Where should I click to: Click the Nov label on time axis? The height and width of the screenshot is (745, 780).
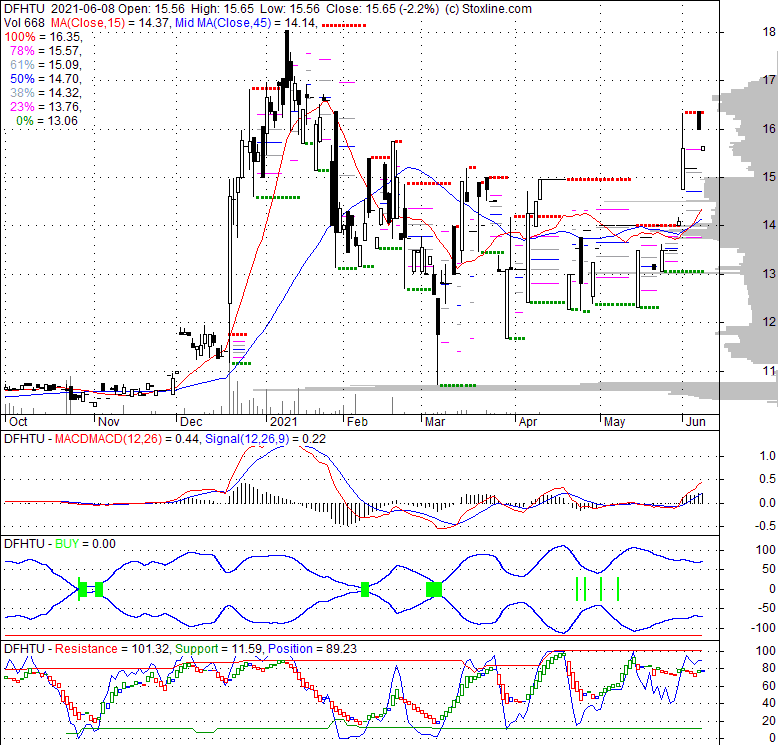pos(108,422)
